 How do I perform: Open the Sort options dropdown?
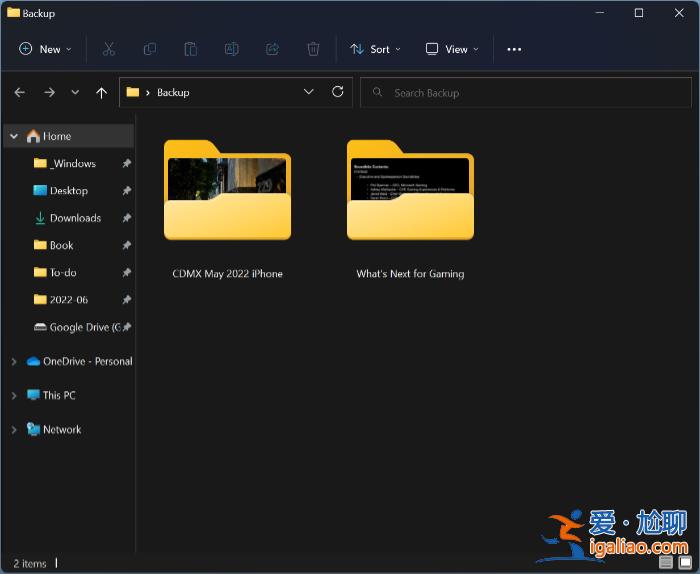pyautogui.click(x=375, y=49)
